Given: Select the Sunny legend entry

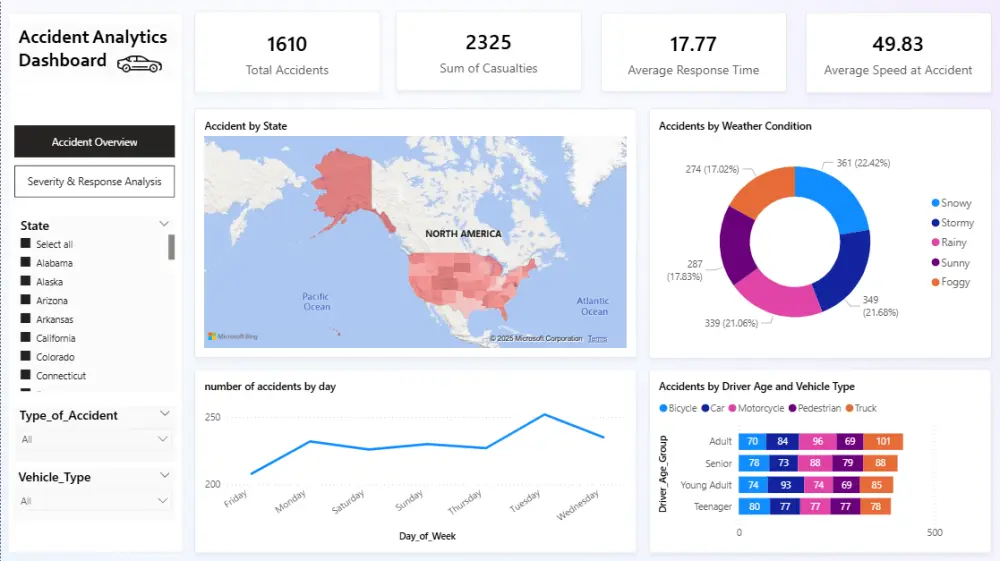Looking at the screenshot, I should pos(951,263).
